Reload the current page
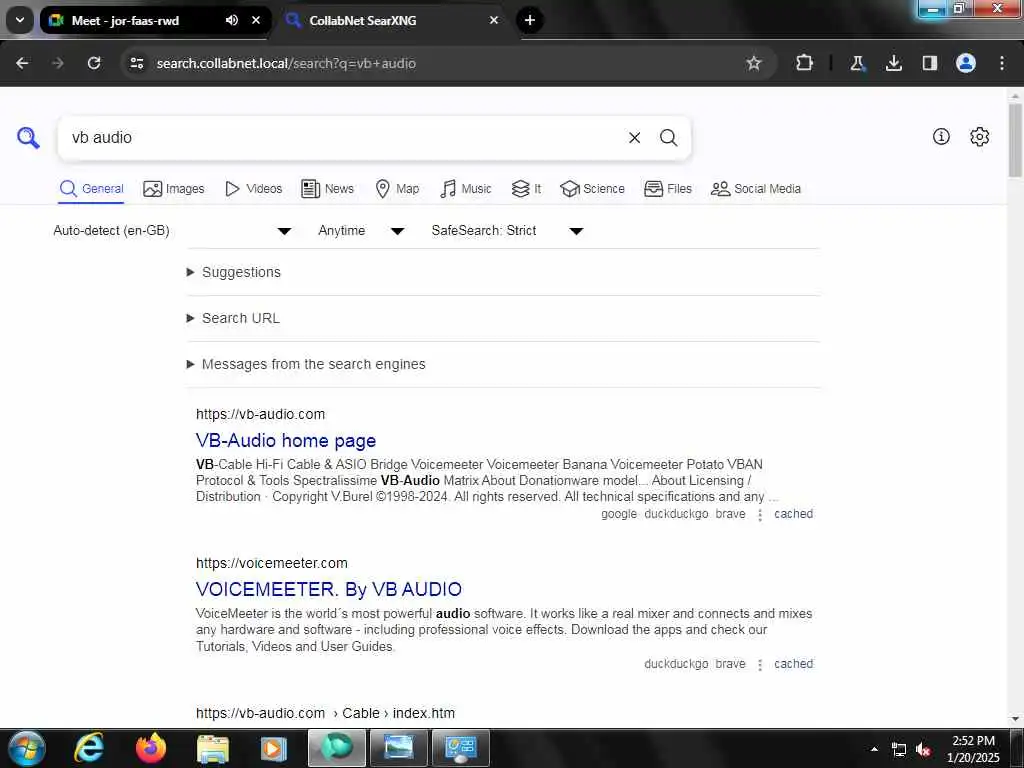The width and height of the screenshot is (1024, 768). 94,63
